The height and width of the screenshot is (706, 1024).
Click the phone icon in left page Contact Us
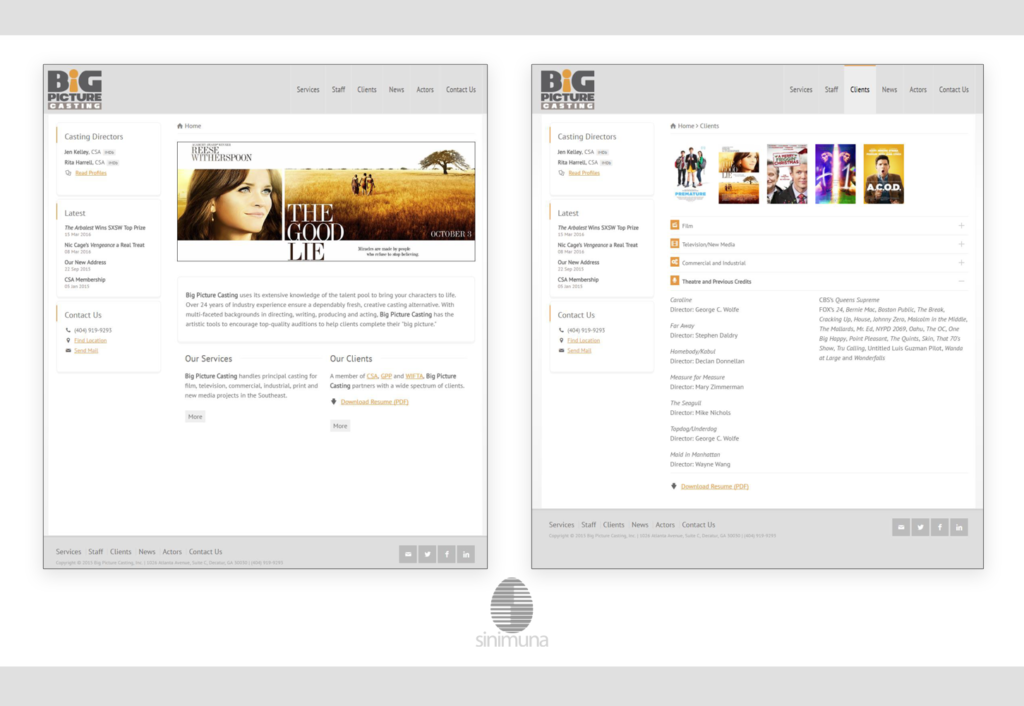68,330
